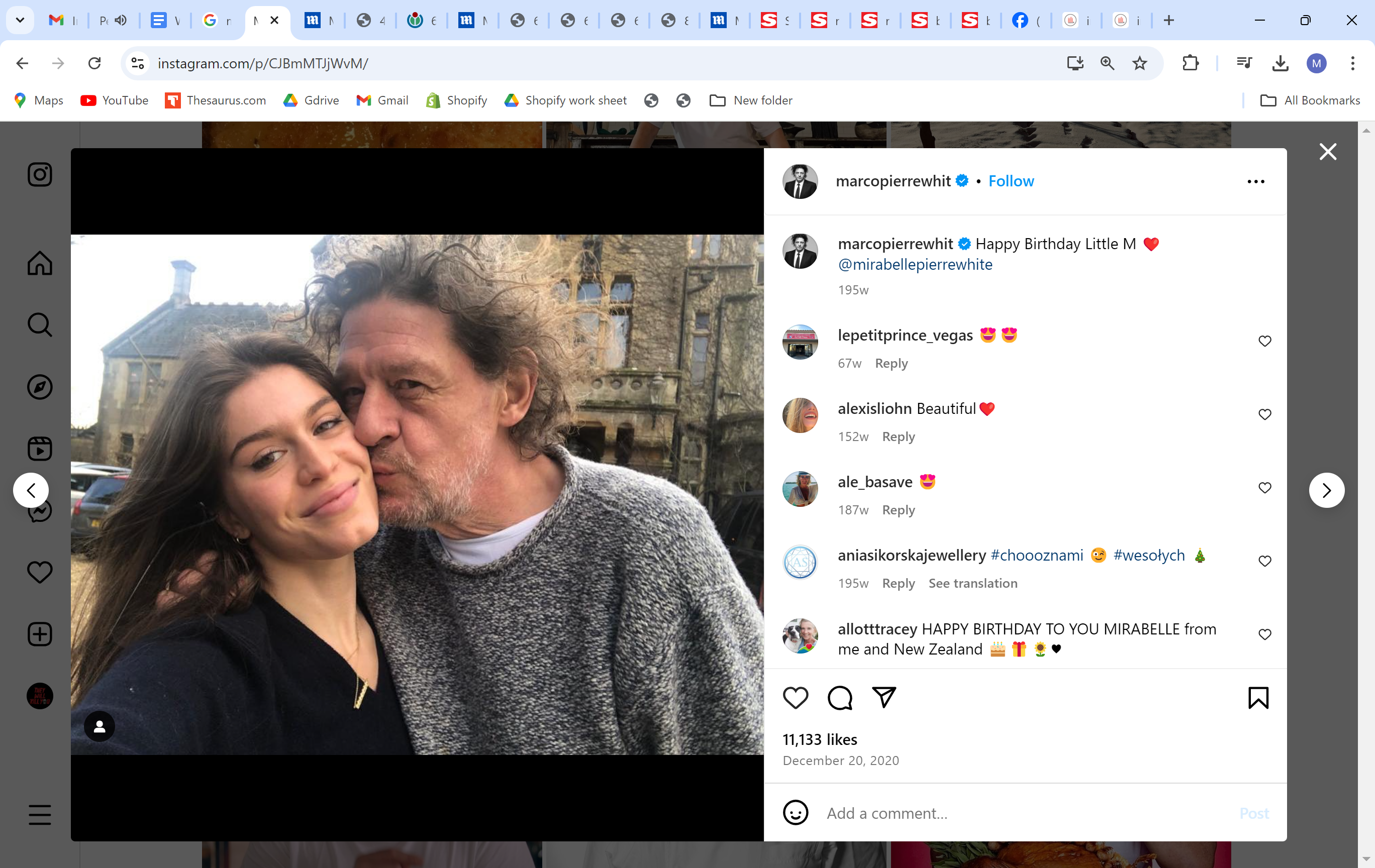Image resolution: width=1375 pixels, height=868 pixels.
Task: Click the comment bubble icon
Action: click(x=839, y=697)
